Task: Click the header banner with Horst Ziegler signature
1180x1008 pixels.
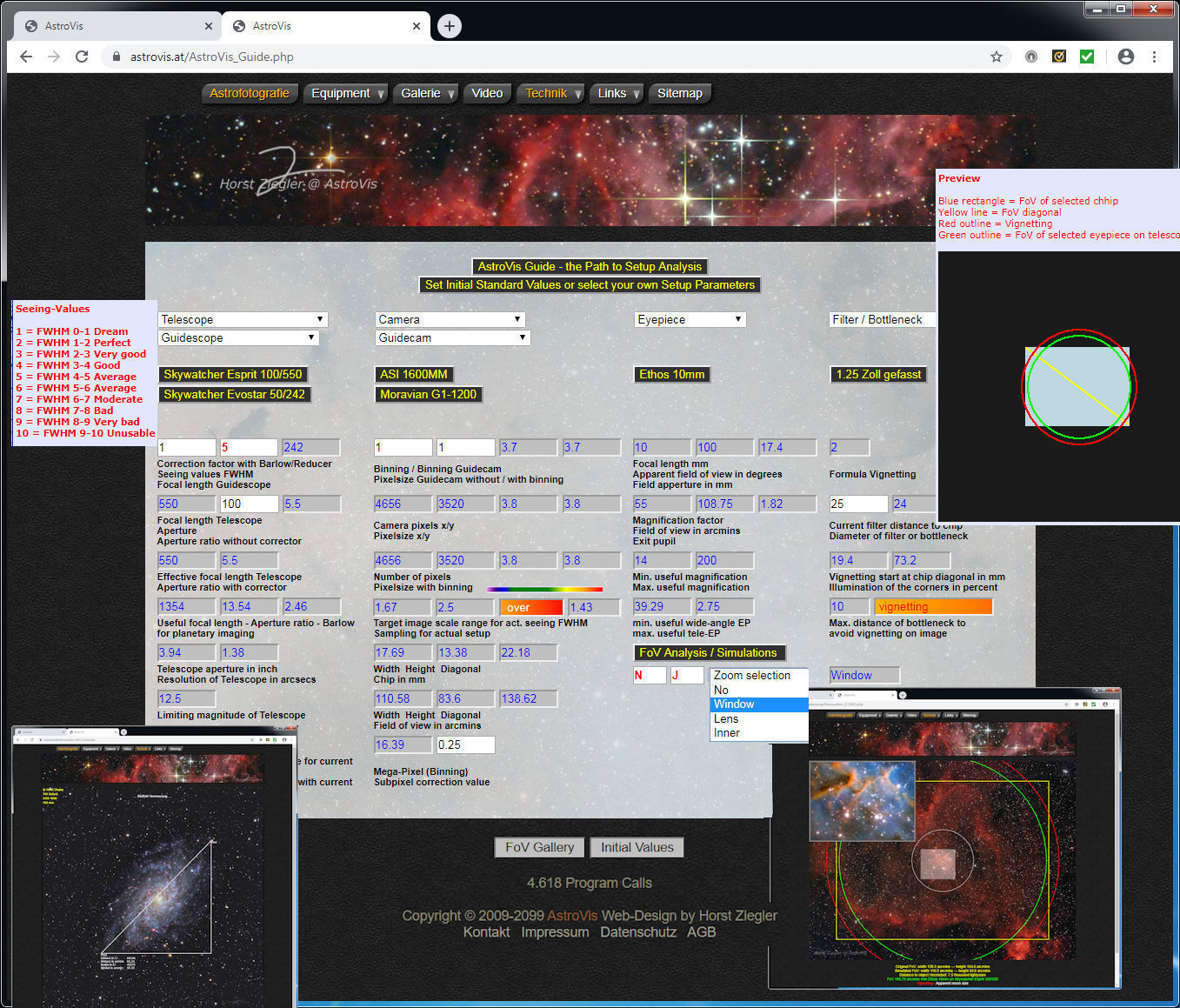Action: [x=590, y=170]
